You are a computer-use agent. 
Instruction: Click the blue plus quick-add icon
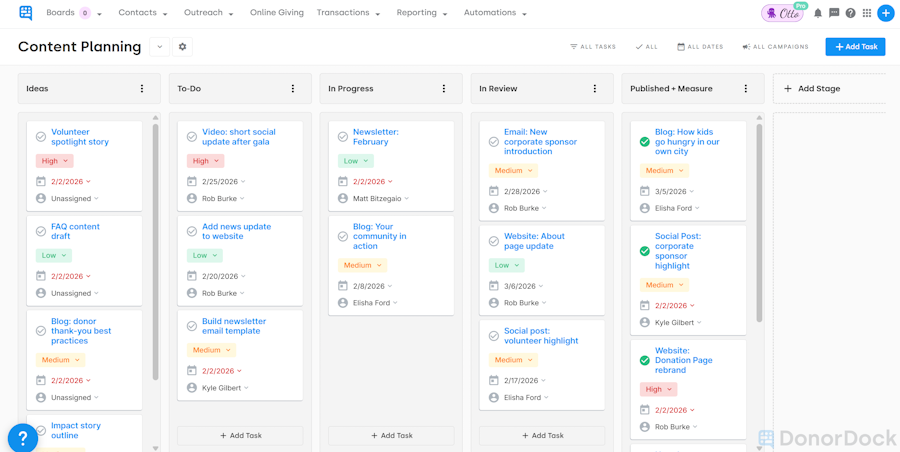886,13
